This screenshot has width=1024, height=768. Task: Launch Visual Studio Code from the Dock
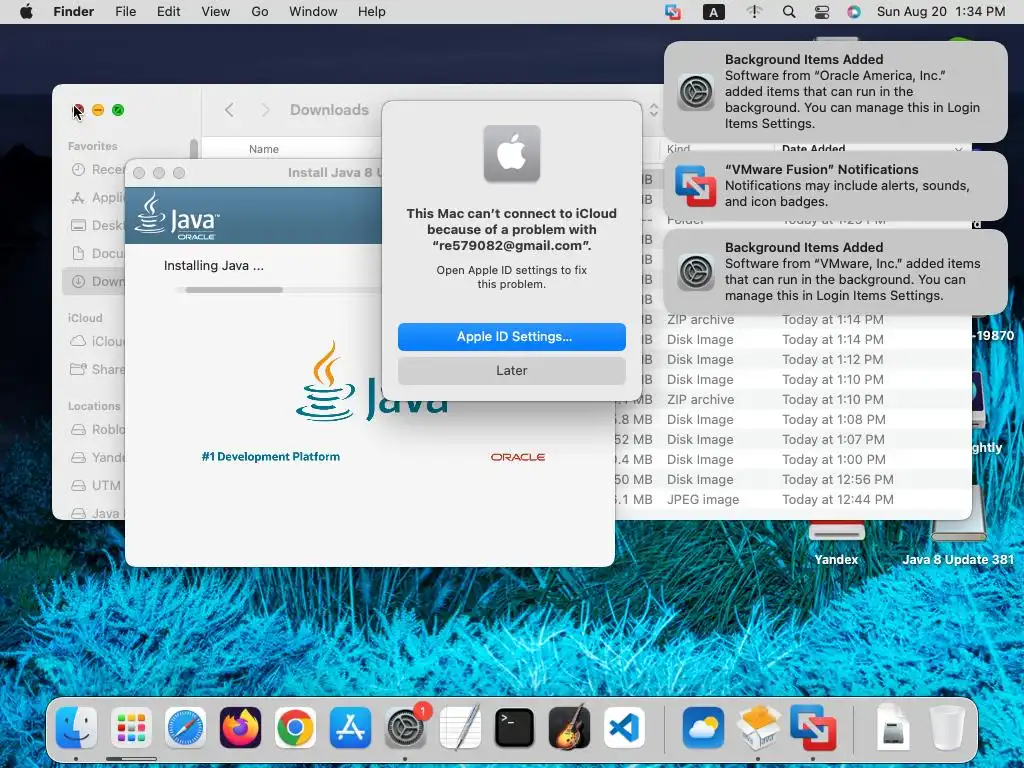tap(624, 728)
